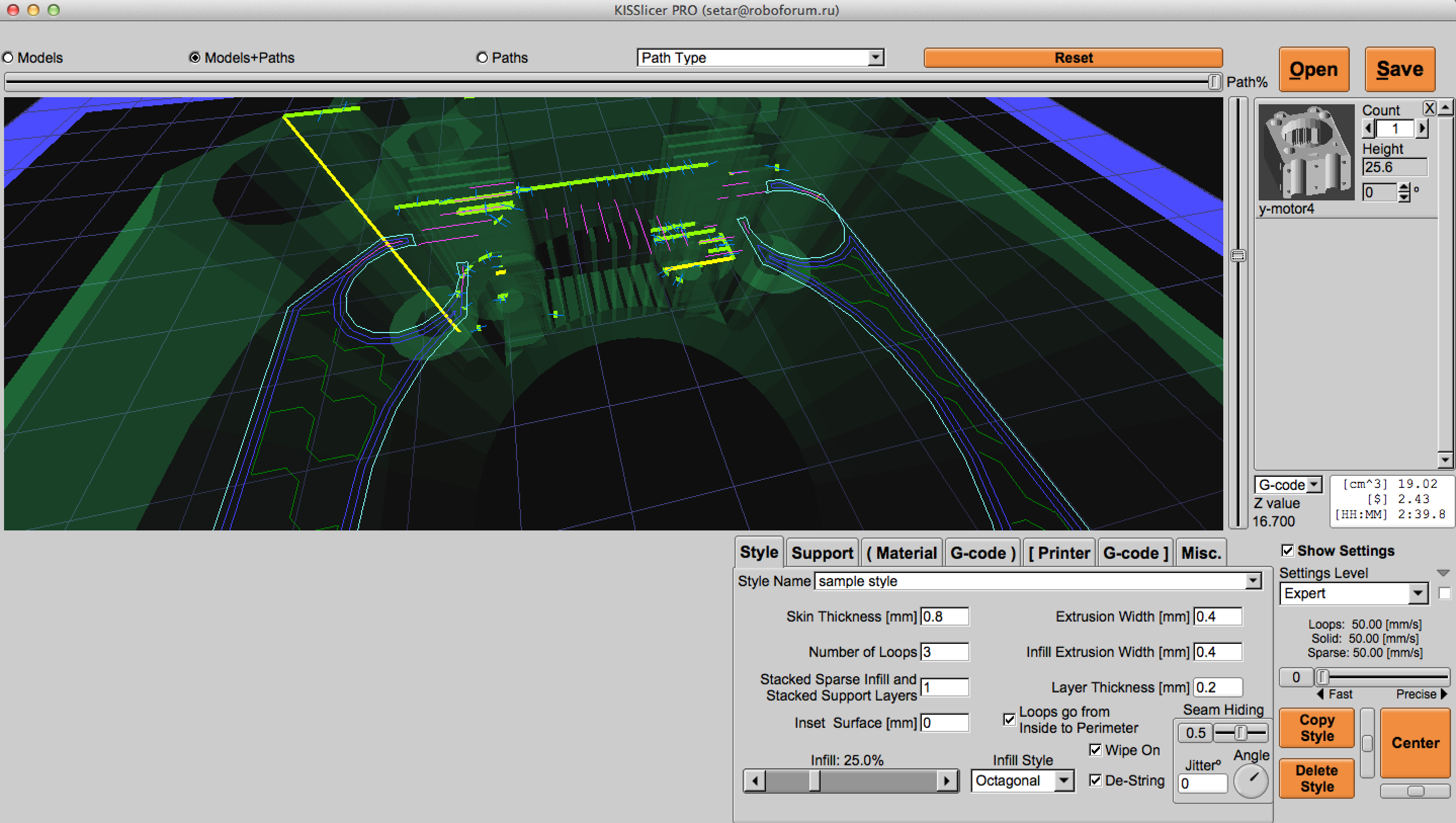Switch to the Support tab

click(x=822, y=553)
